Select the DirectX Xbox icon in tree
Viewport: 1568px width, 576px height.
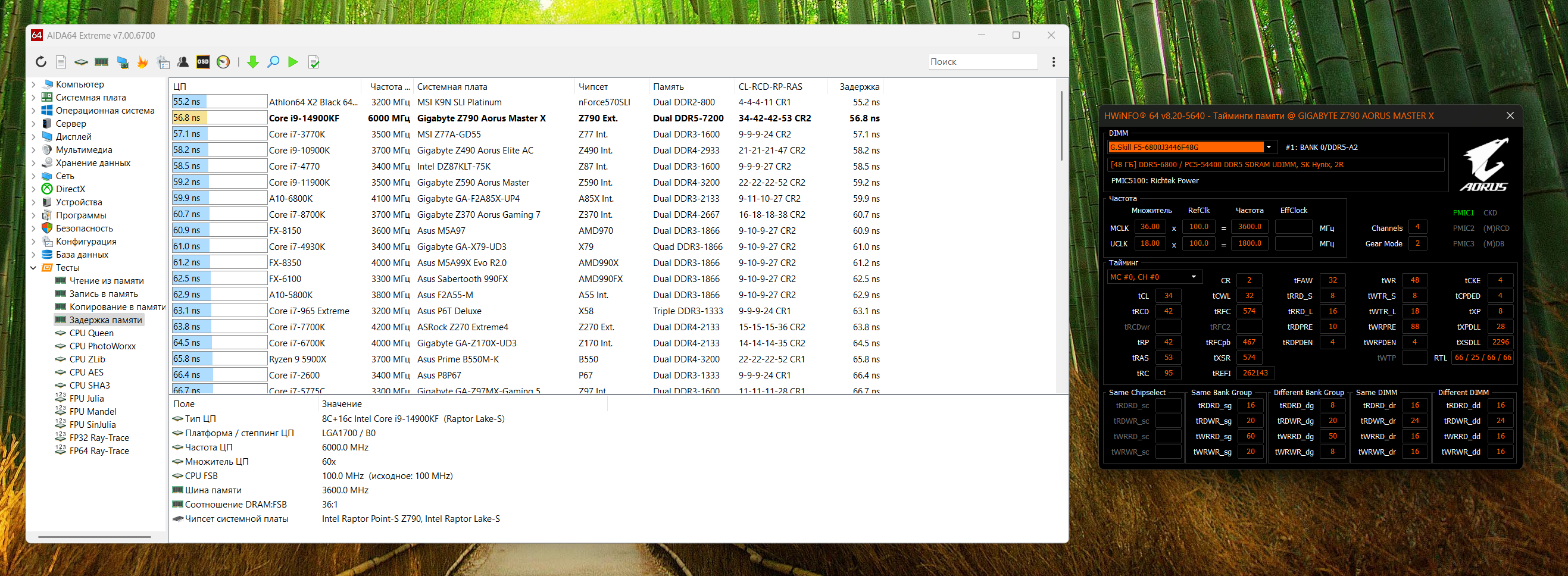pos(47,189)
